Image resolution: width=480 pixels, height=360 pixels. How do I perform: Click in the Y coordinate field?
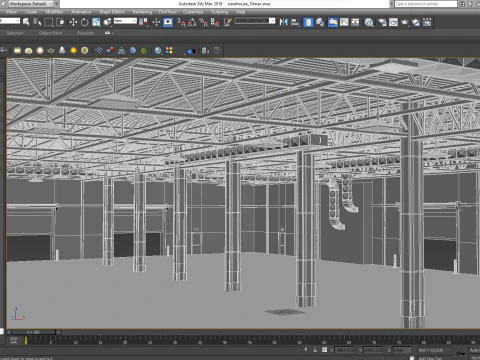(x=373, y=350)
